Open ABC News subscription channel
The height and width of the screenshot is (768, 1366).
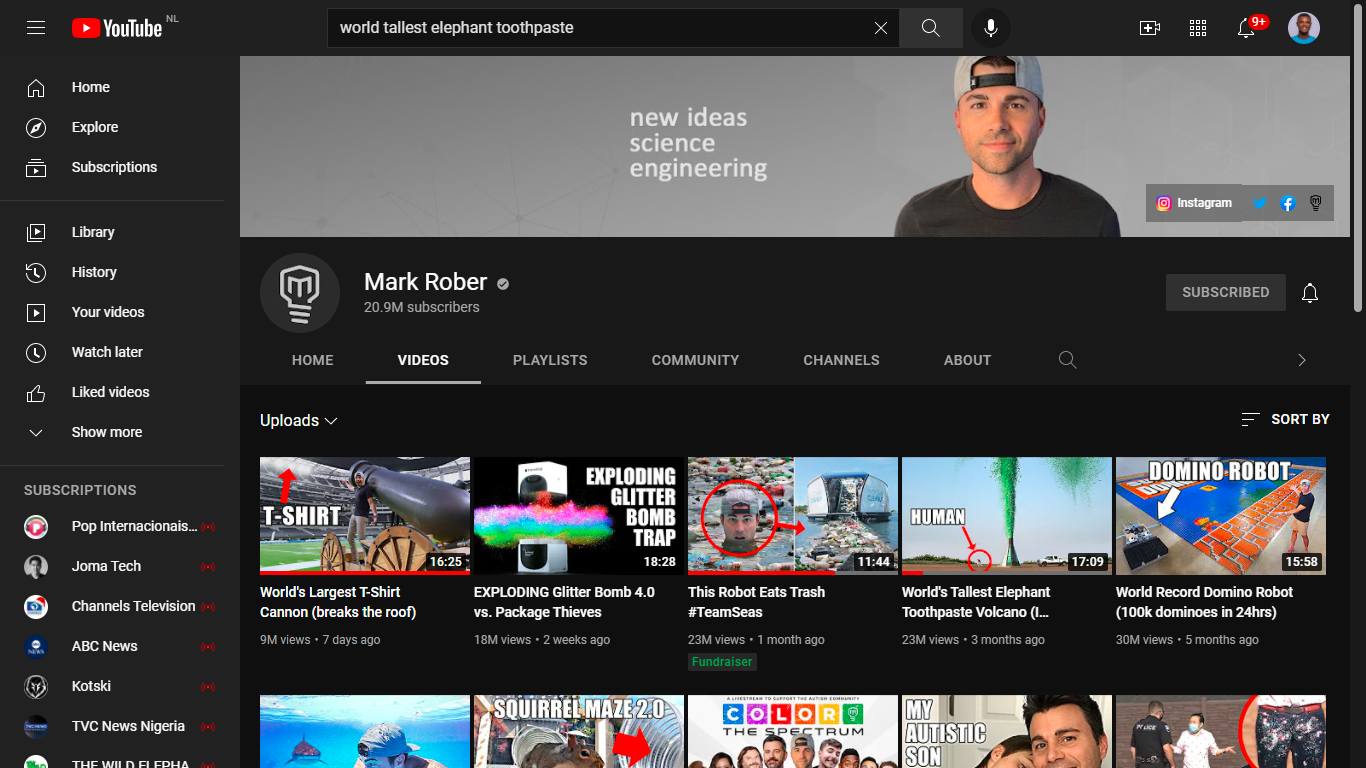pyautogui.click(x=112, y=646)
